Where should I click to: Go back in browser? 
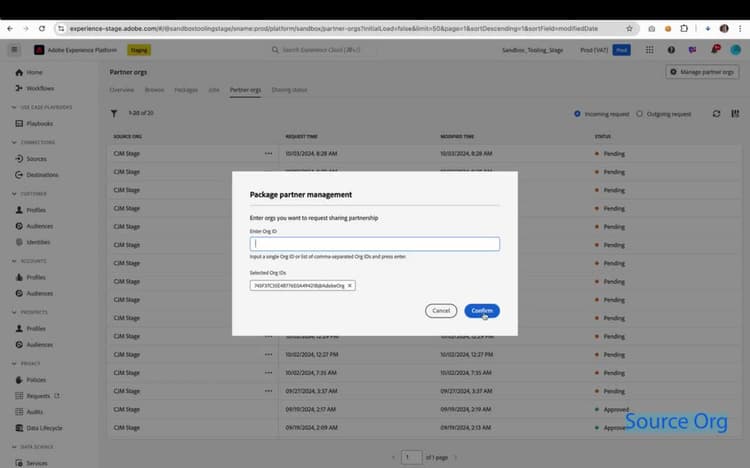pos(10,29)
